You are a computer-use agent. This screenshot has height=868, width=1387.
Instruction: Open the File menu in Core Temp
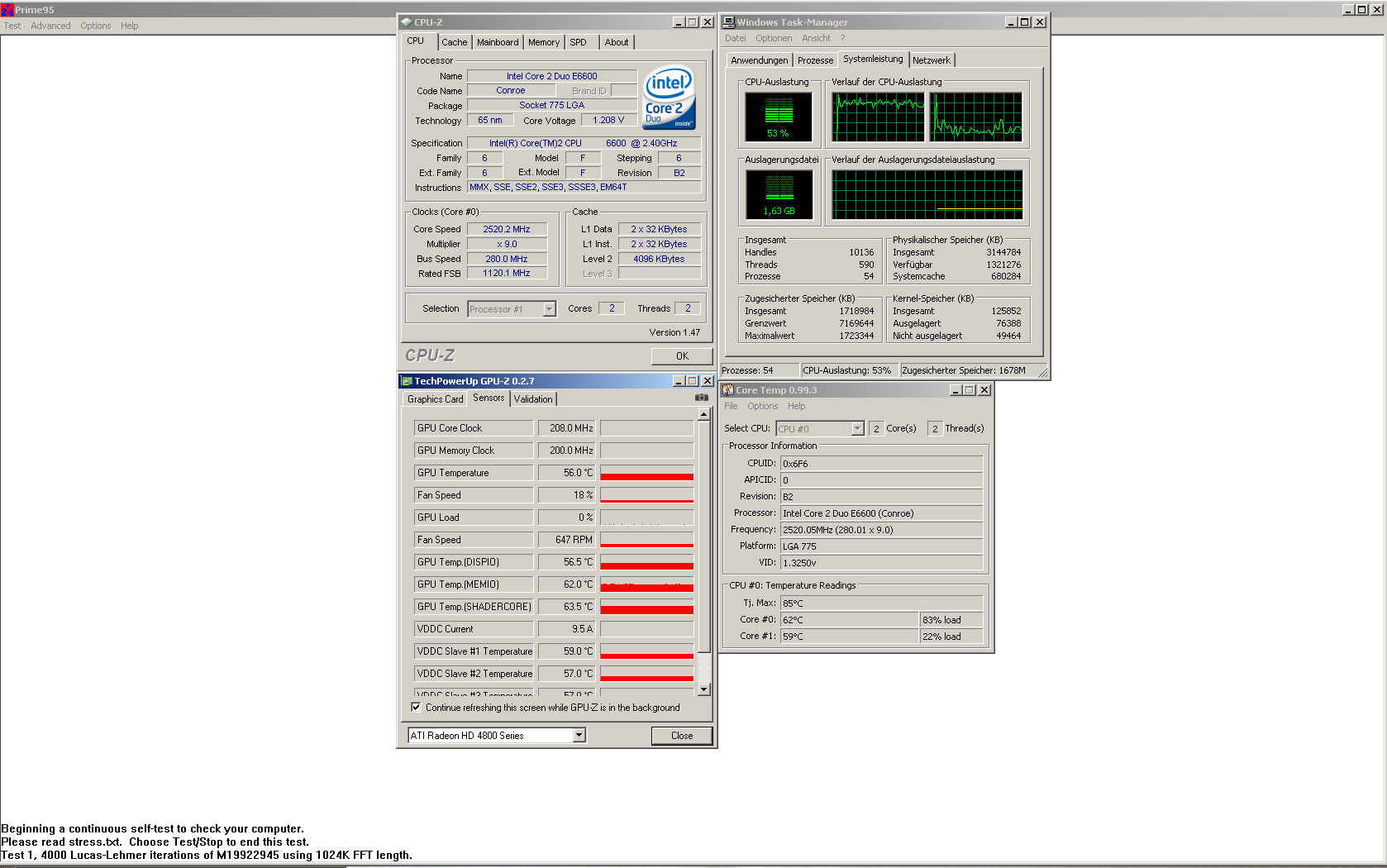[x=731, y=406]
